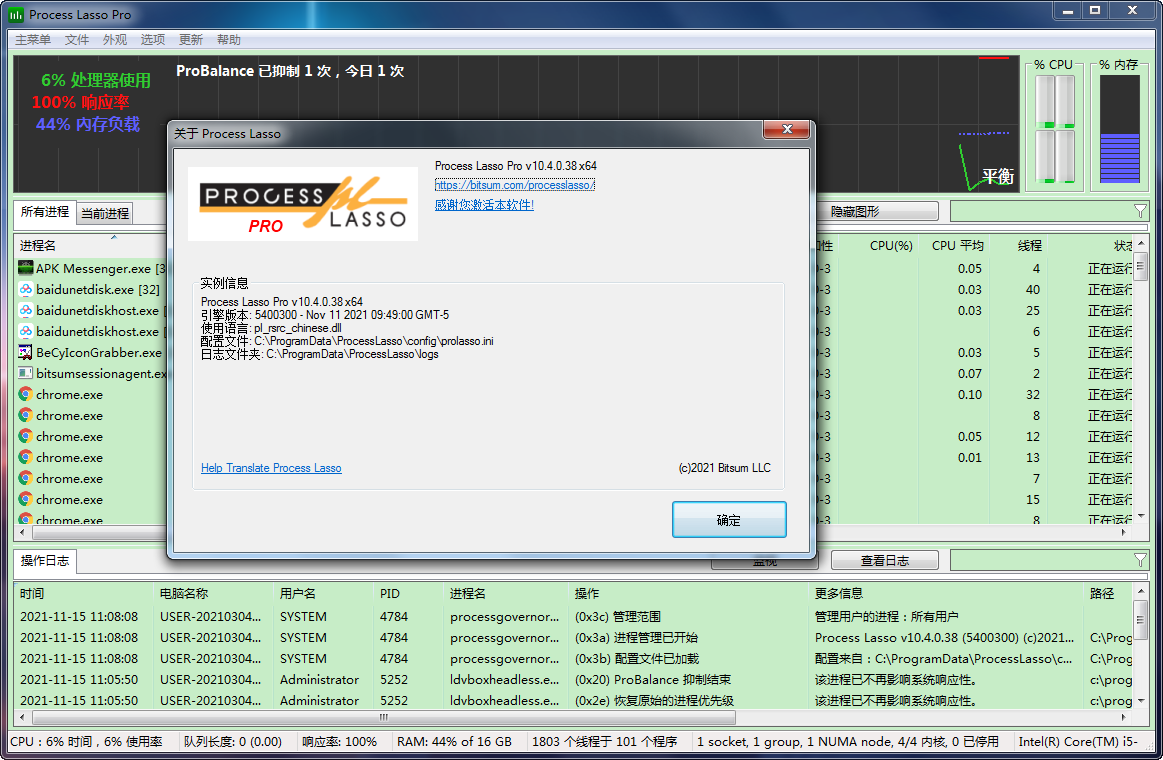Sort log by PID column header
Viewport: 1163px width, 760px height.
tap(409, 593)
